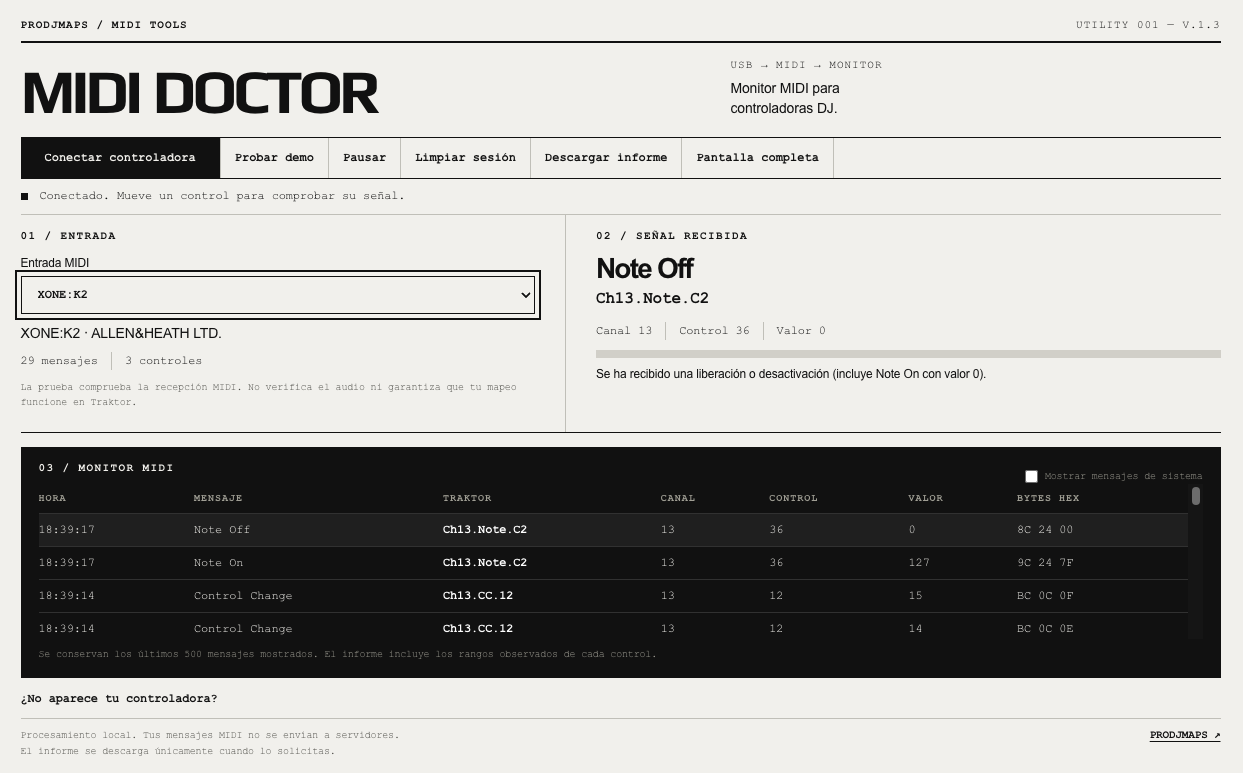Clear the session with Limpiar sesión
The image size is (1243, 773).
465,158
